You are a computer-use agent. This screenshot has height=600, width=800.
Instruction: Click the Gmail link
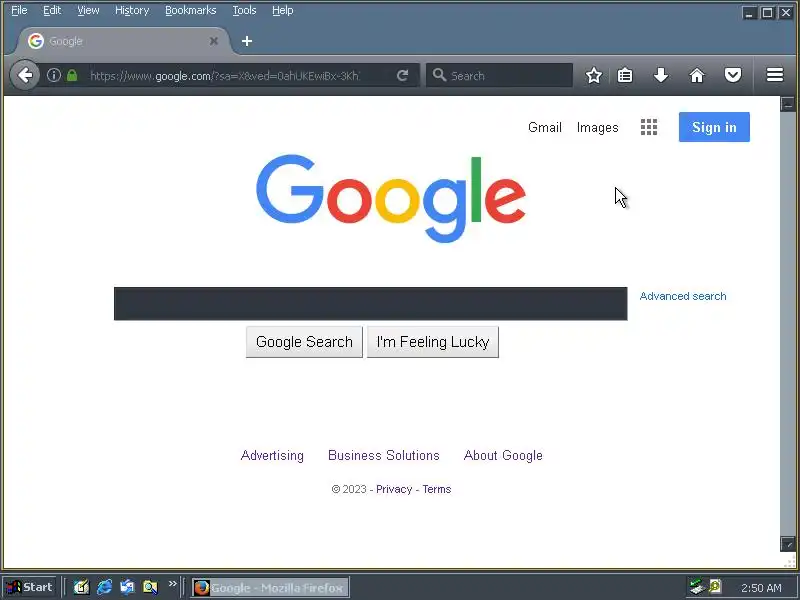pyautogui.click(x=544, y=127)
